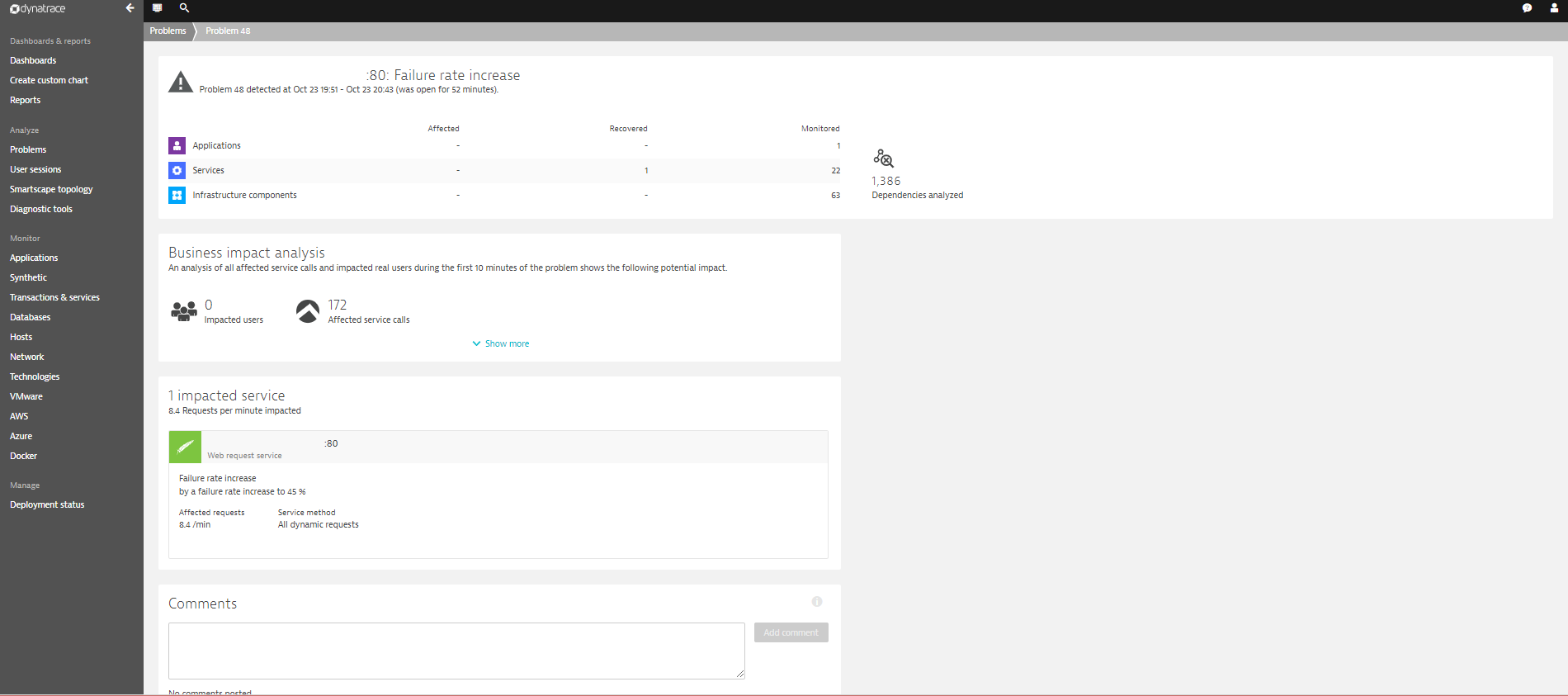This screenshot has width=1568, height=696.
Task: Expand Show more in Business impact analysis
Action: point(501,343)
